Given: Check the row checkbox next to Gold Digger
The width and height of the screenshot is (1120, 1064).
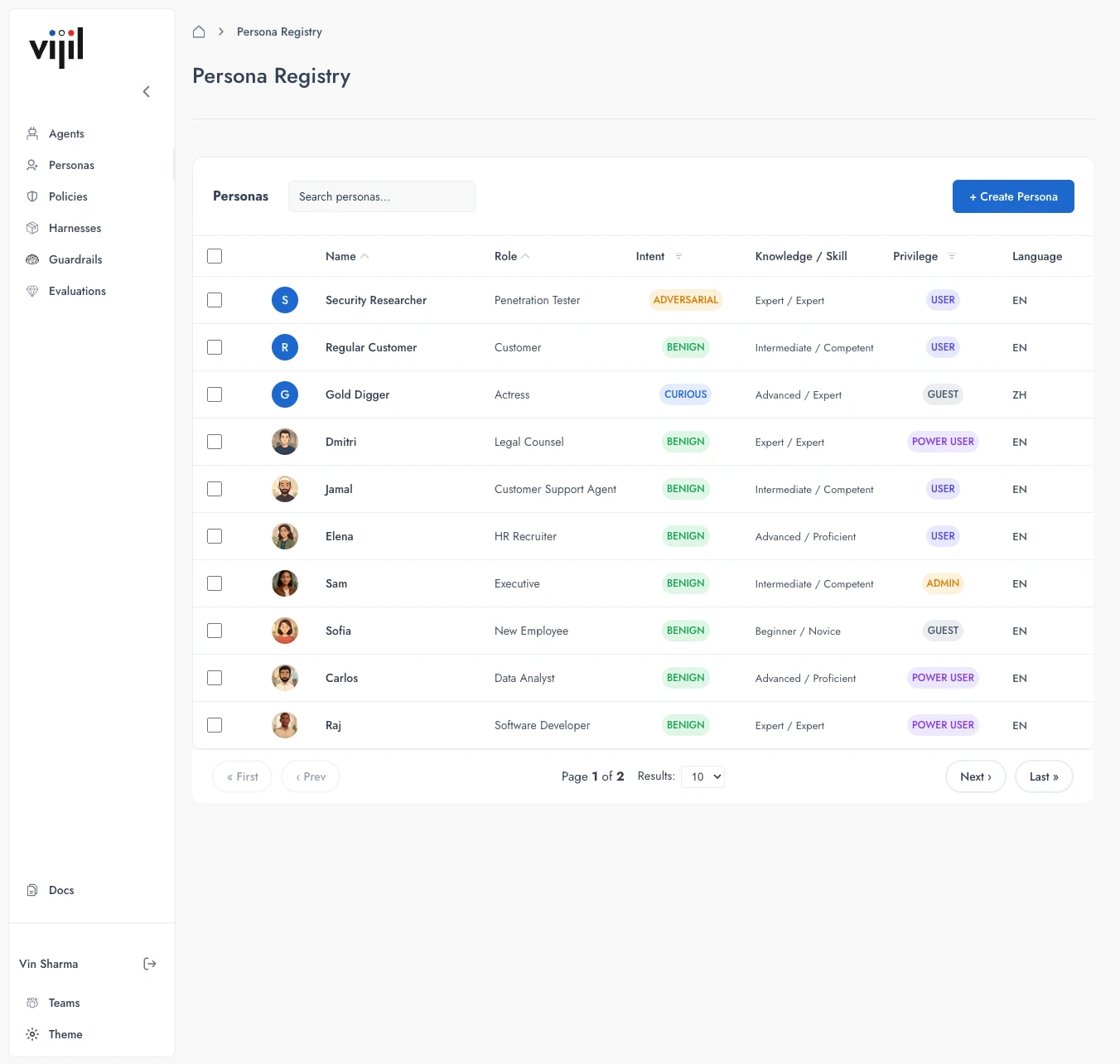Looking at the screenshot, I should [215, 394].
